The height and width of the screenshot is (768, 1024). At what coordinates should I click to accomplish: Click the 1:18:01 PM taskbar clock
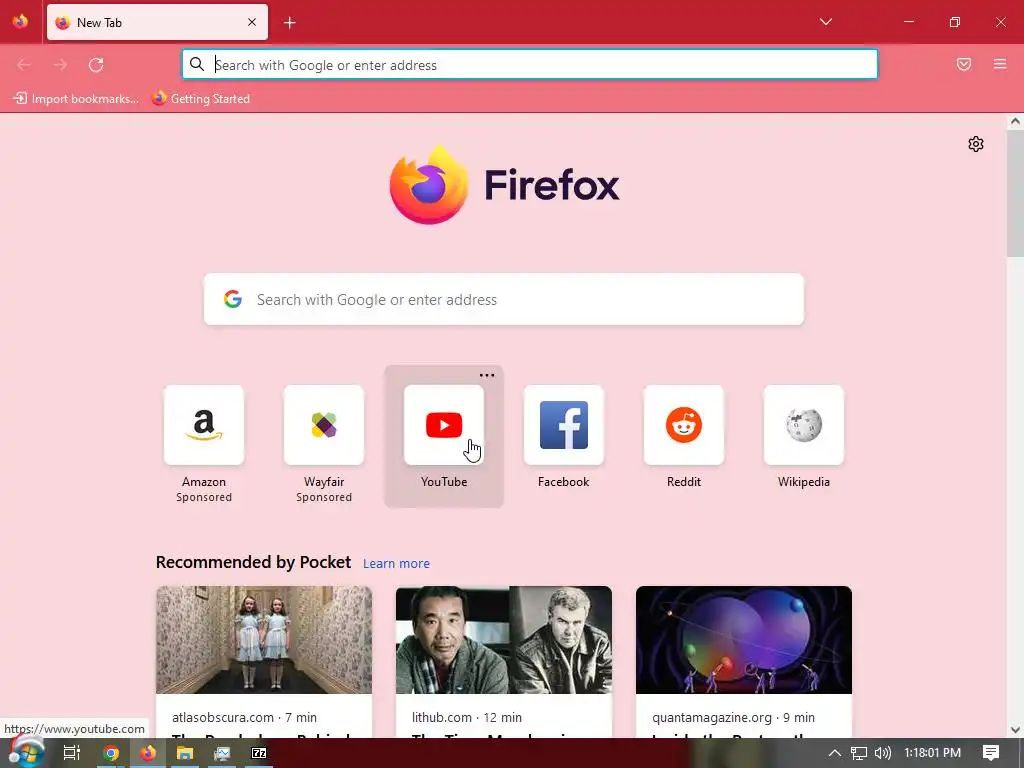click(x=932, y=753)
